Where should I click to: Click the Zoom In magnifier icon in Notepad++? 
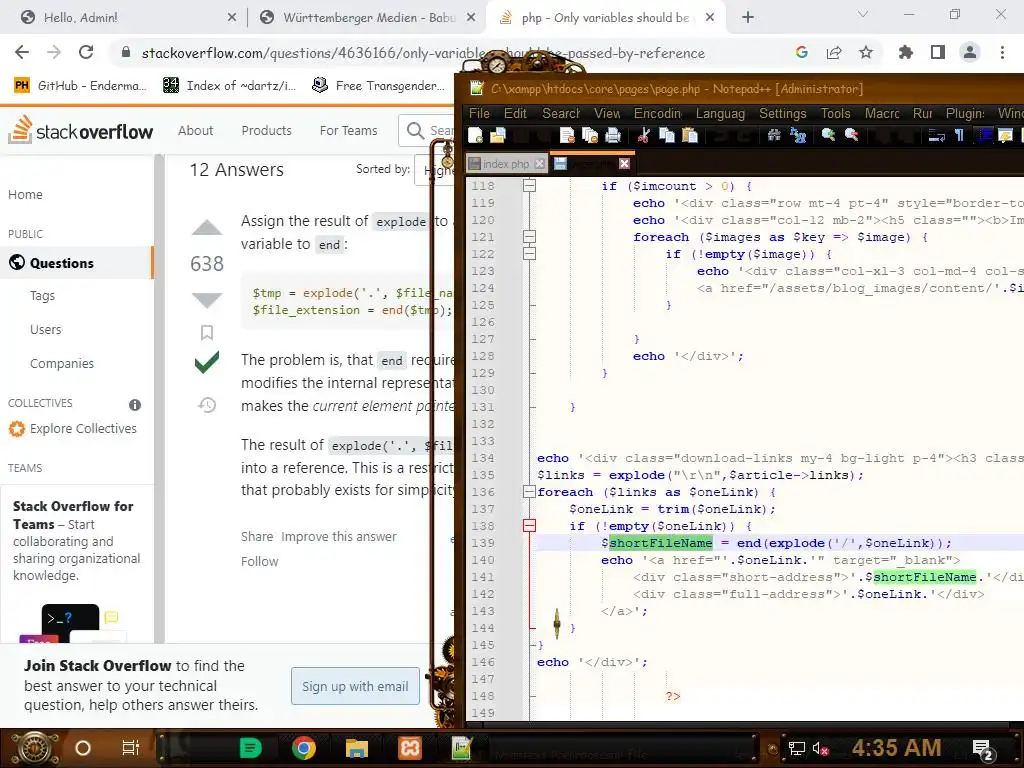tap(828, 135)
